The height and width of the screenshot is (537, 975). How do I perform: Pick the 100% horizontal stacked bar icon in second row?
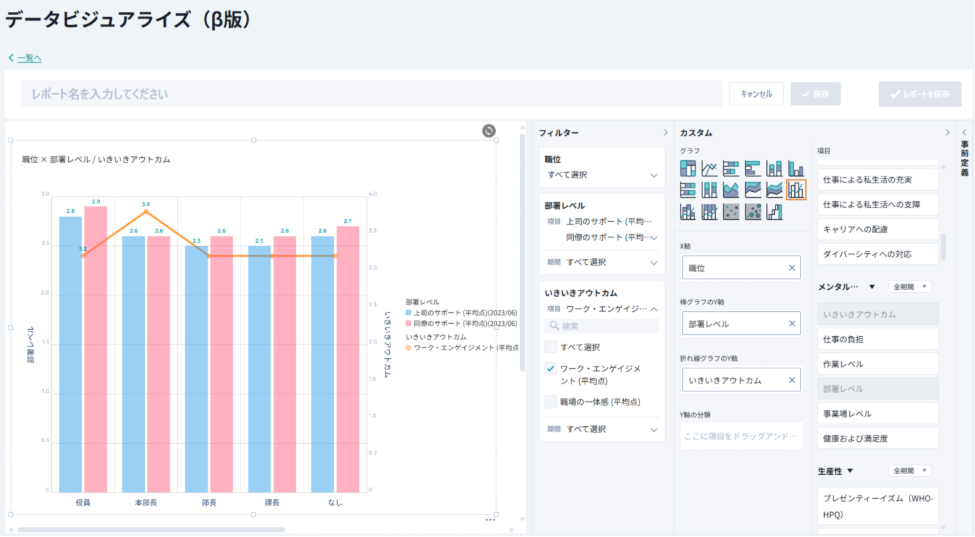point(688,190)
